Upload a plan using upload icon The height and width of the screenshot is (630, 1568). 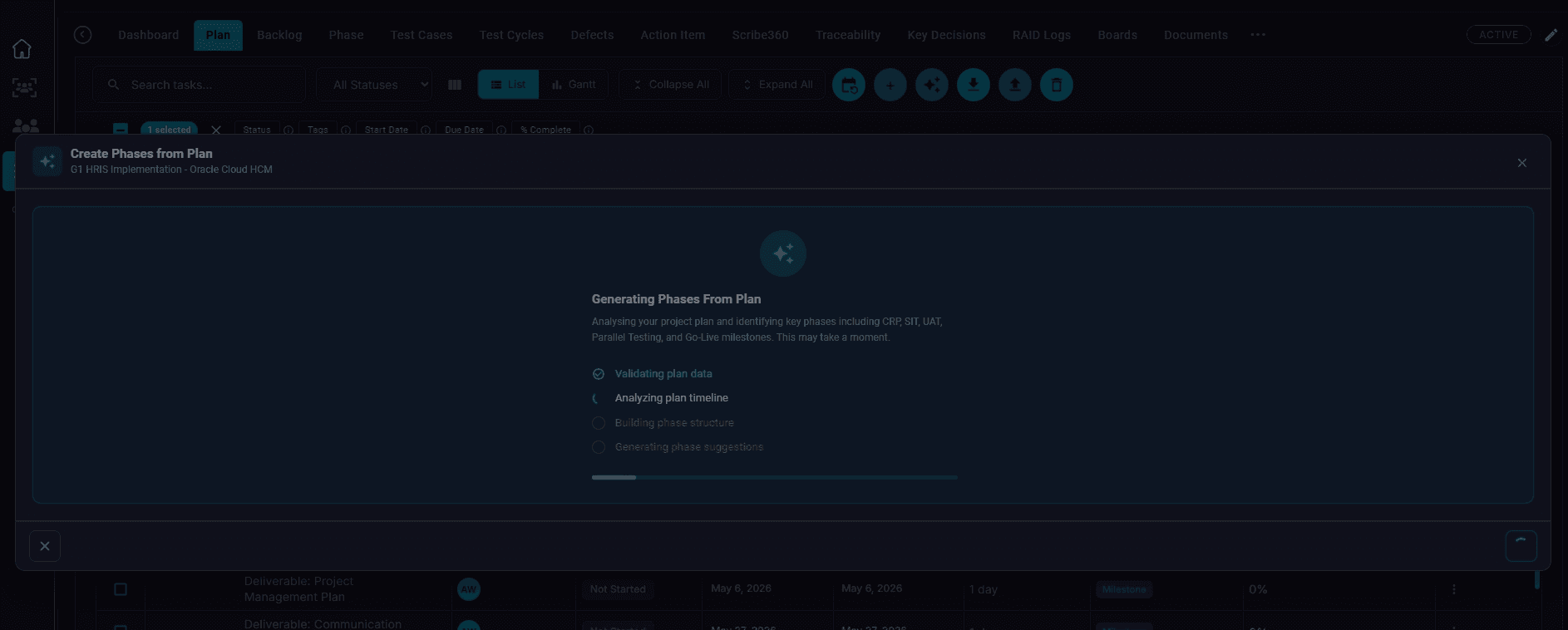coord(1015,85)
